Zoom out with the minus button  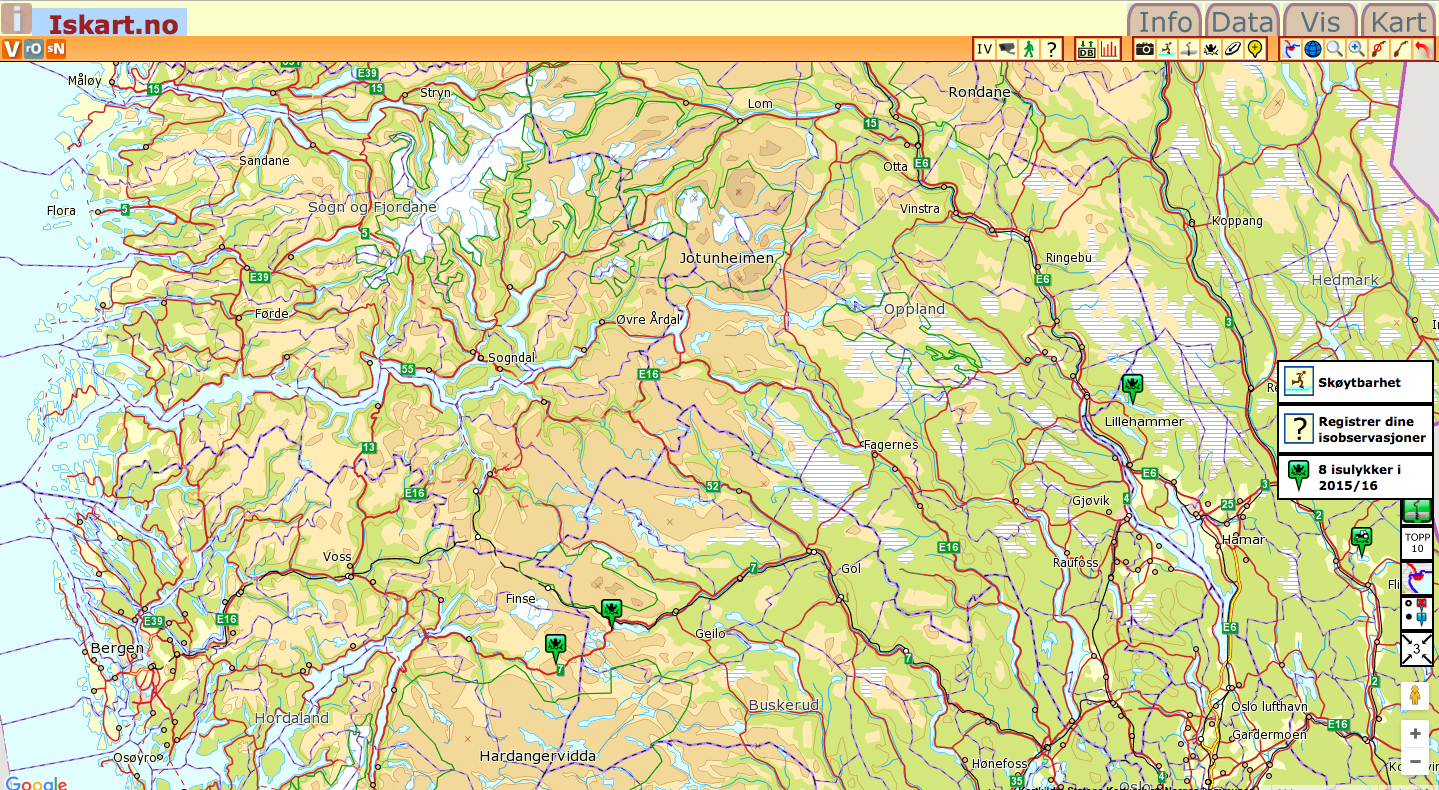pos(1415,761)
